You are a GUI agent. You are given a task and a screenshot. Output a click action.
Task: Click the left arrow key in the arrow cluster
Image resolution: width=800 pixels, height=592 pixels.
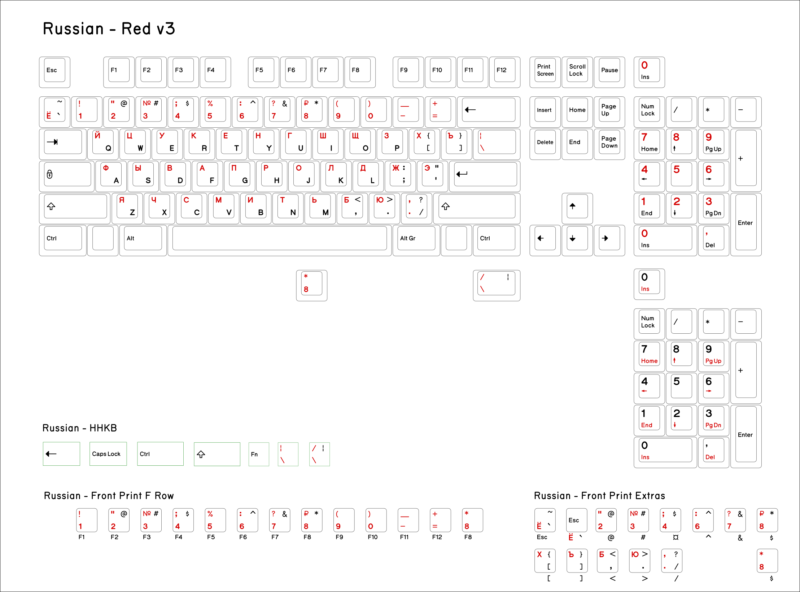pos(545,240)
